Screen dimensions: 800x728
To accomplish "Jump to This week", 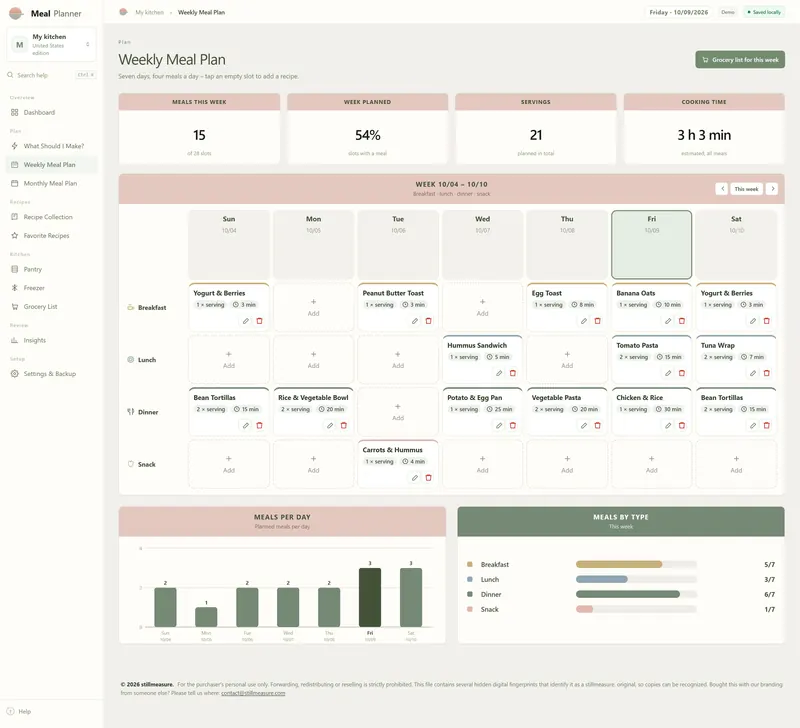I will pyautogui.click(x=746, y=189).
